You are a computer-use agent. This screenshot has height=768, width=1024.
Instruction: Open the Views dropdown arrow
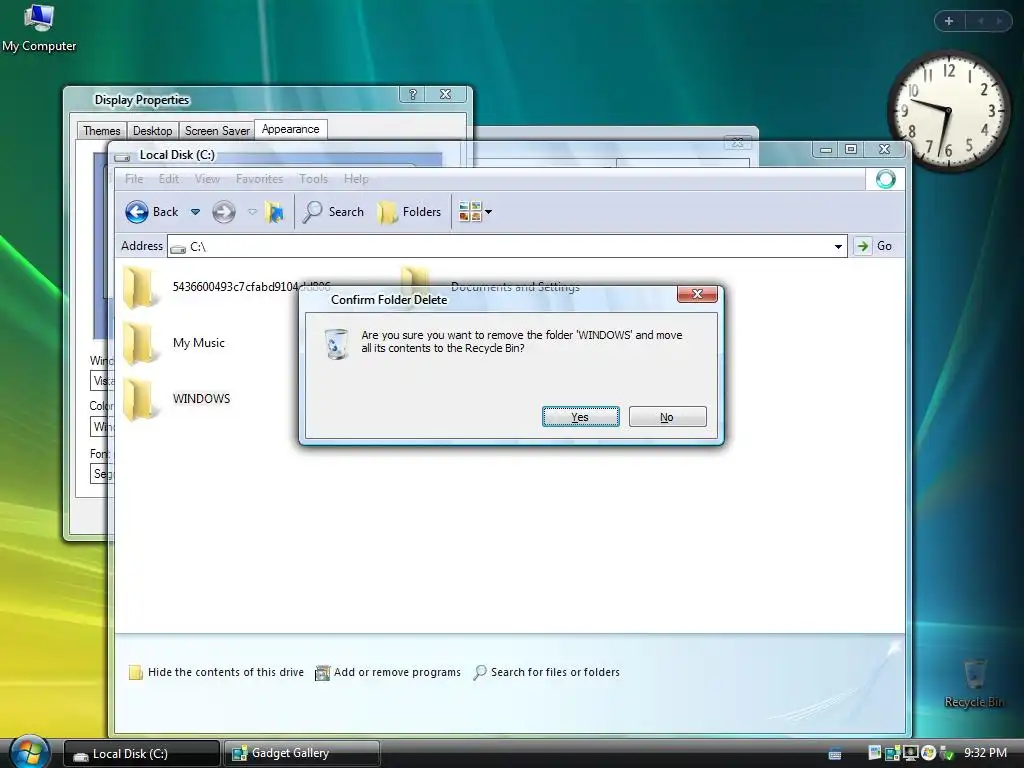(x=488, y=212)
